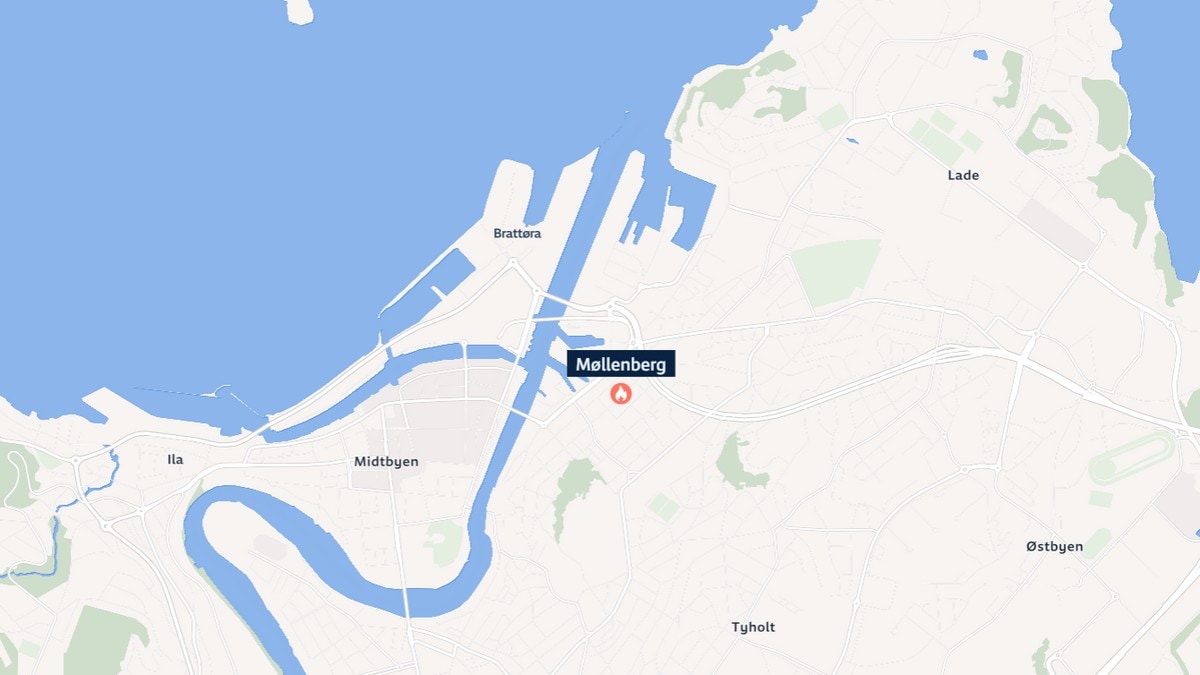
Task: Click the Brattøra district label
Action: 517,233
